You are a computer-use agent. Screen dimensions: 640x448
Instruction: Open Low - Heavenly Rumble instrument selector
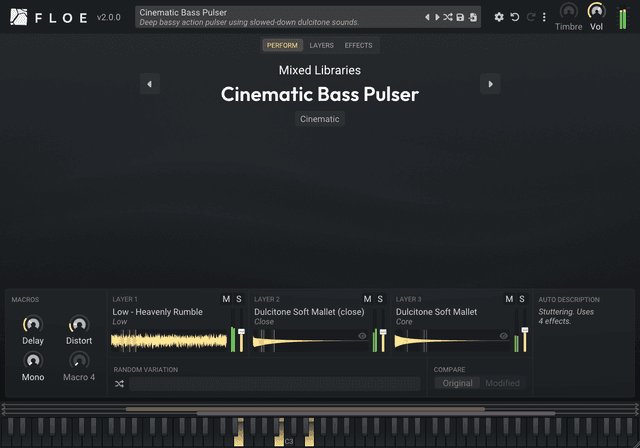158,312
